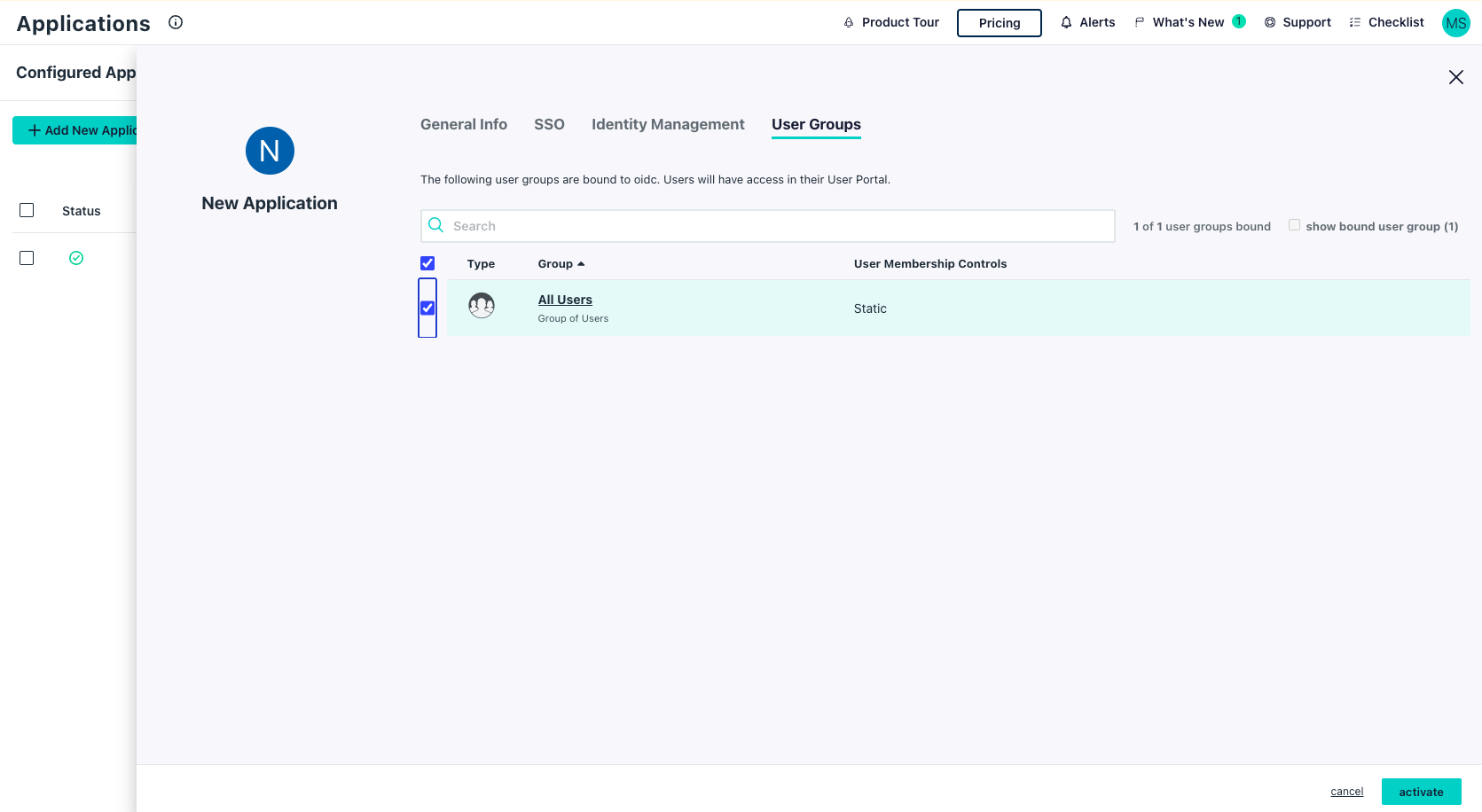
Task: Enable show bound user group checkbox
Action: click(1294, 225)
